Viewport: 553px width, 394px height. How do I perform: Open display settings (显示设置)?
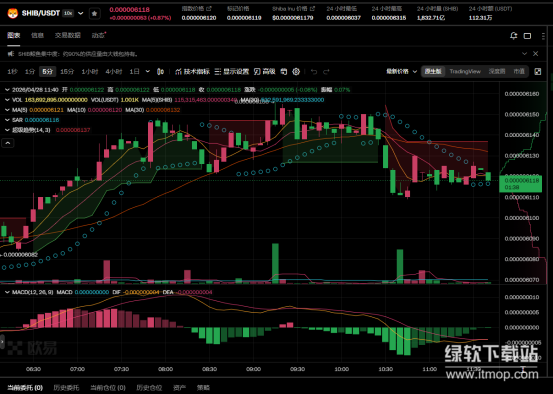click(232, 72)
